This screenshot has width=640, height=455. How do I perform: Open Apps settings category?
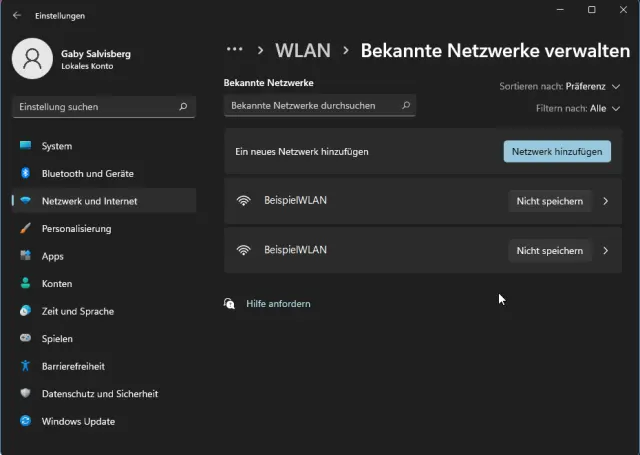[104, 256]
